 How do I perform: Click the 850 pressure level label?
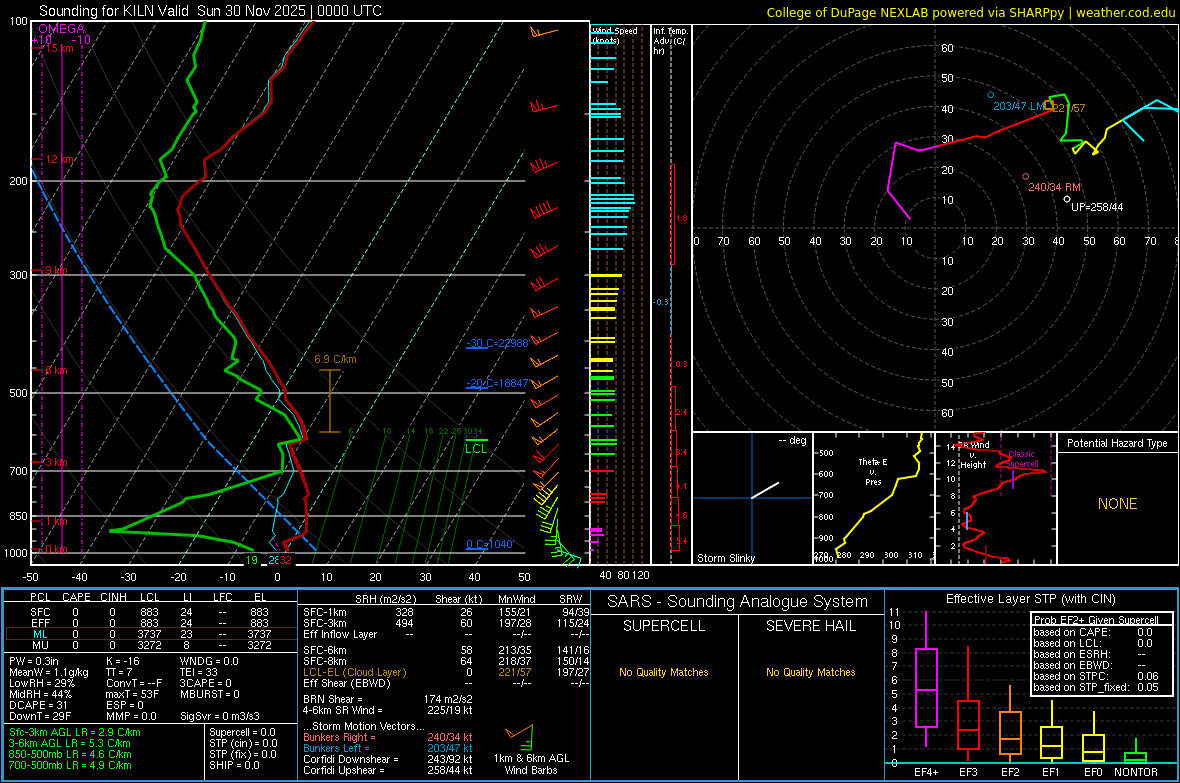[x=18, y=516]
